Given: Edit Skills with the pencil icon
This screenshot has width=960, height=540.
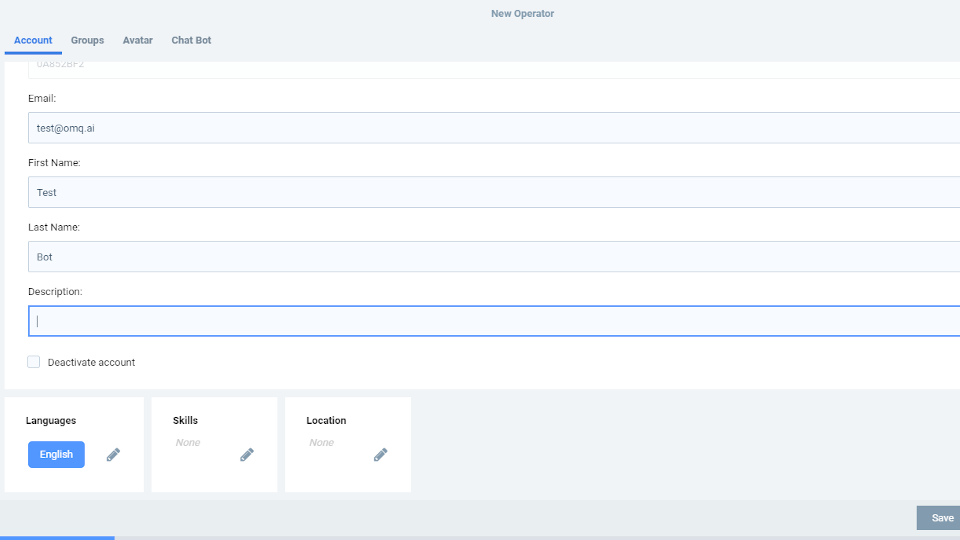Looking at the screenshot, I should tap(247, 454).
